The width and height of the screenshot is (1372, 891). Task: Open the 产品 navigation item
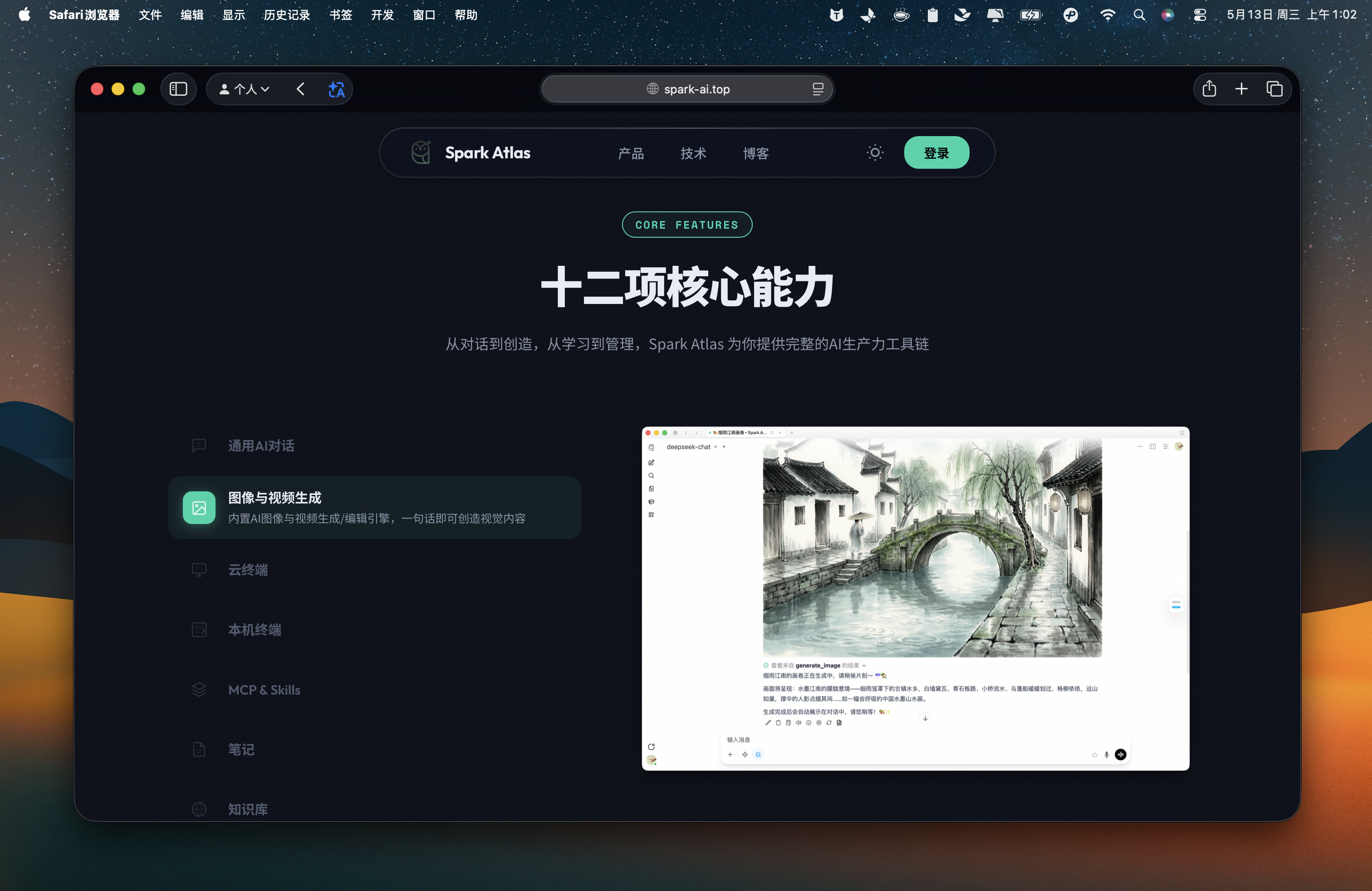[631, 153]
